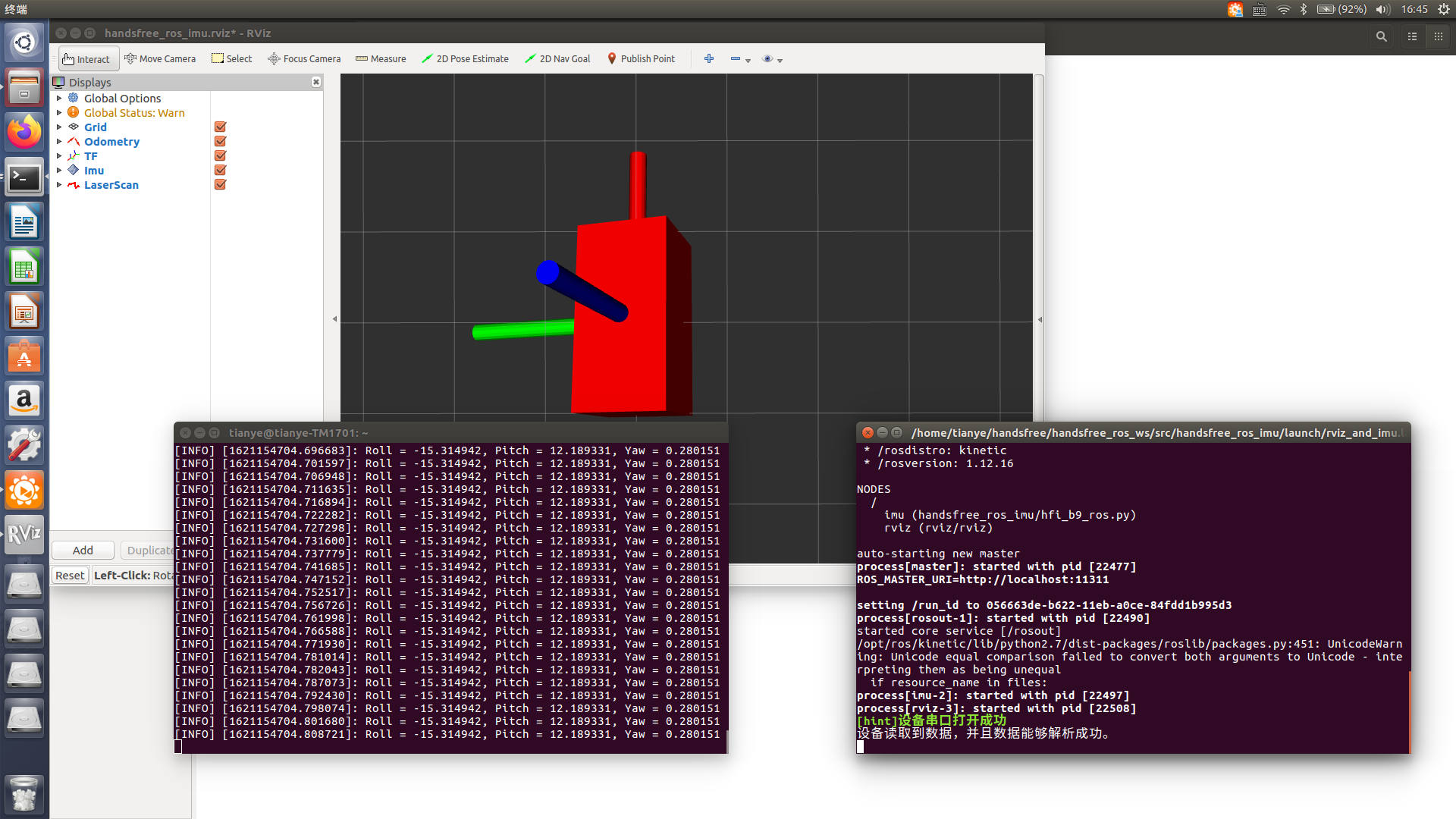
Task: Open the RViz launcher in dock
Action: click(x=24, y=535)
